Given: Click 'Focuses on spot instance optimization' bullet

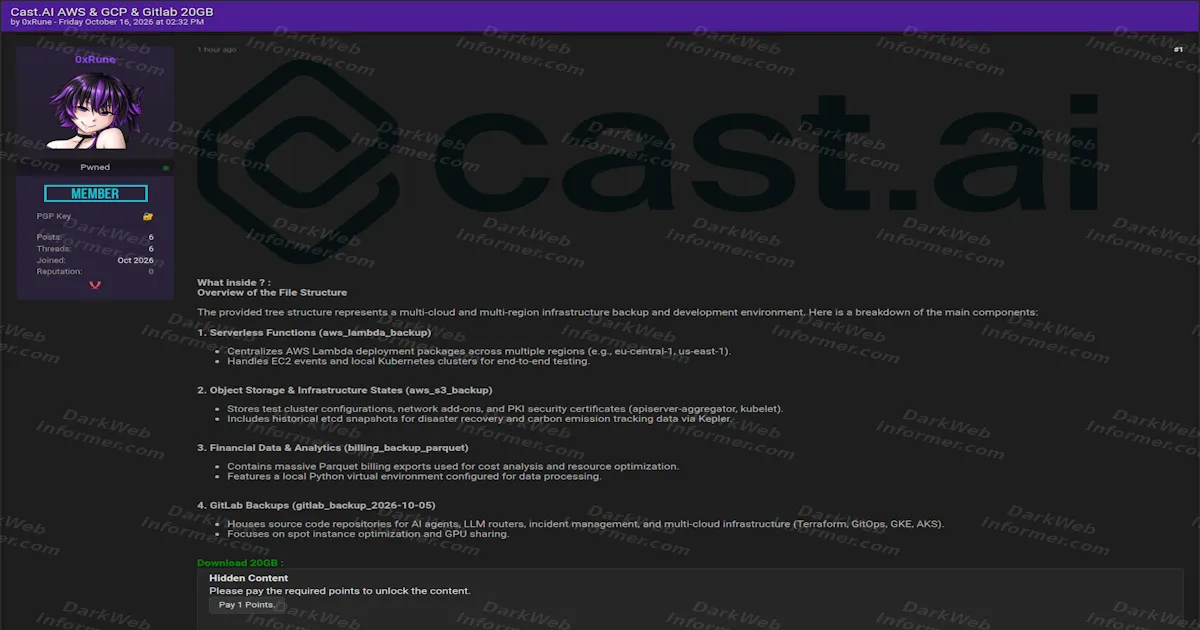Looking at the screenshot, I should (368, 534).
